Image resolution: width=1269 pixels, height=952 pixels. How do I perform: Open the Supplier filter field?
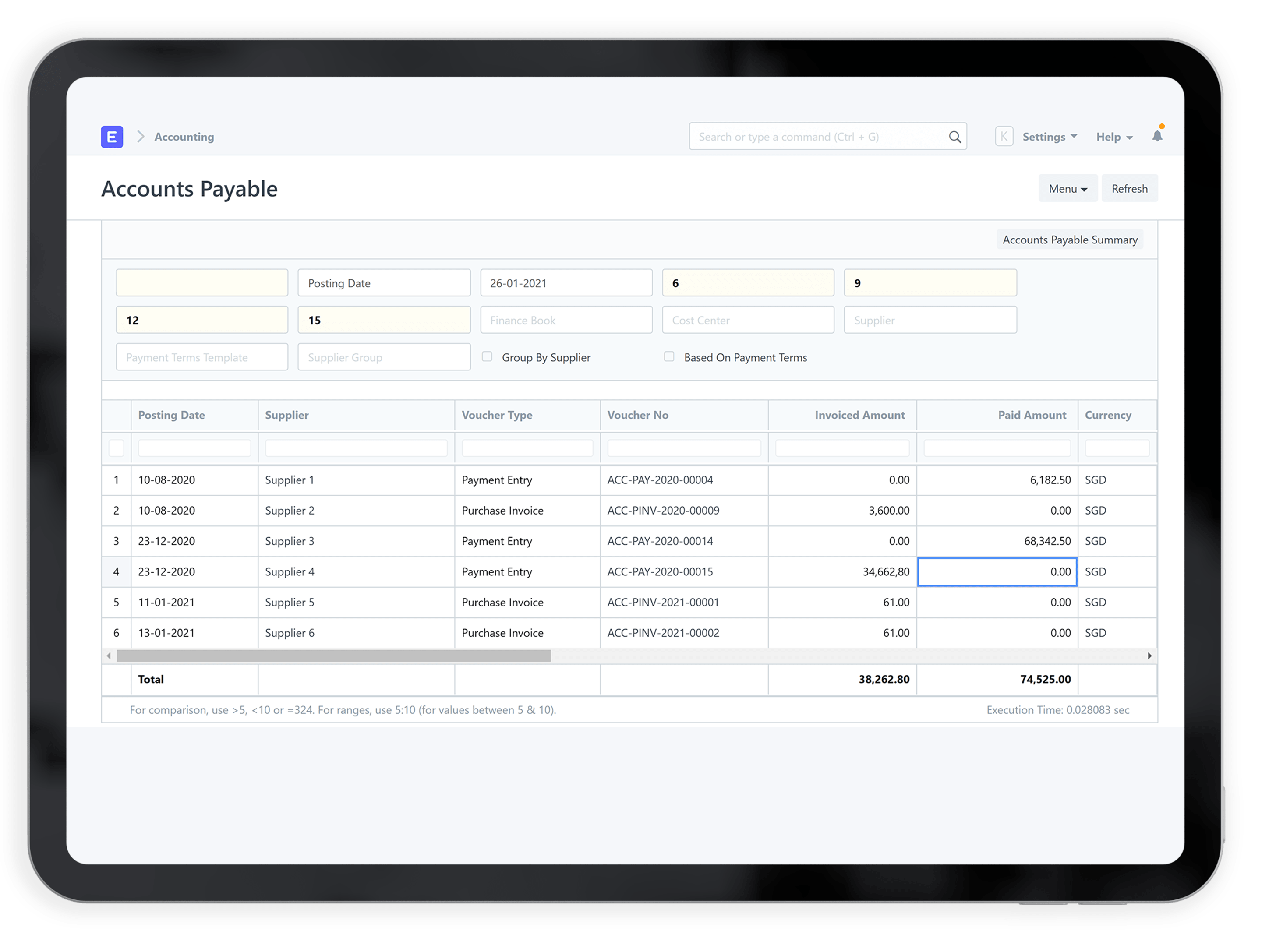pos(930,320)
